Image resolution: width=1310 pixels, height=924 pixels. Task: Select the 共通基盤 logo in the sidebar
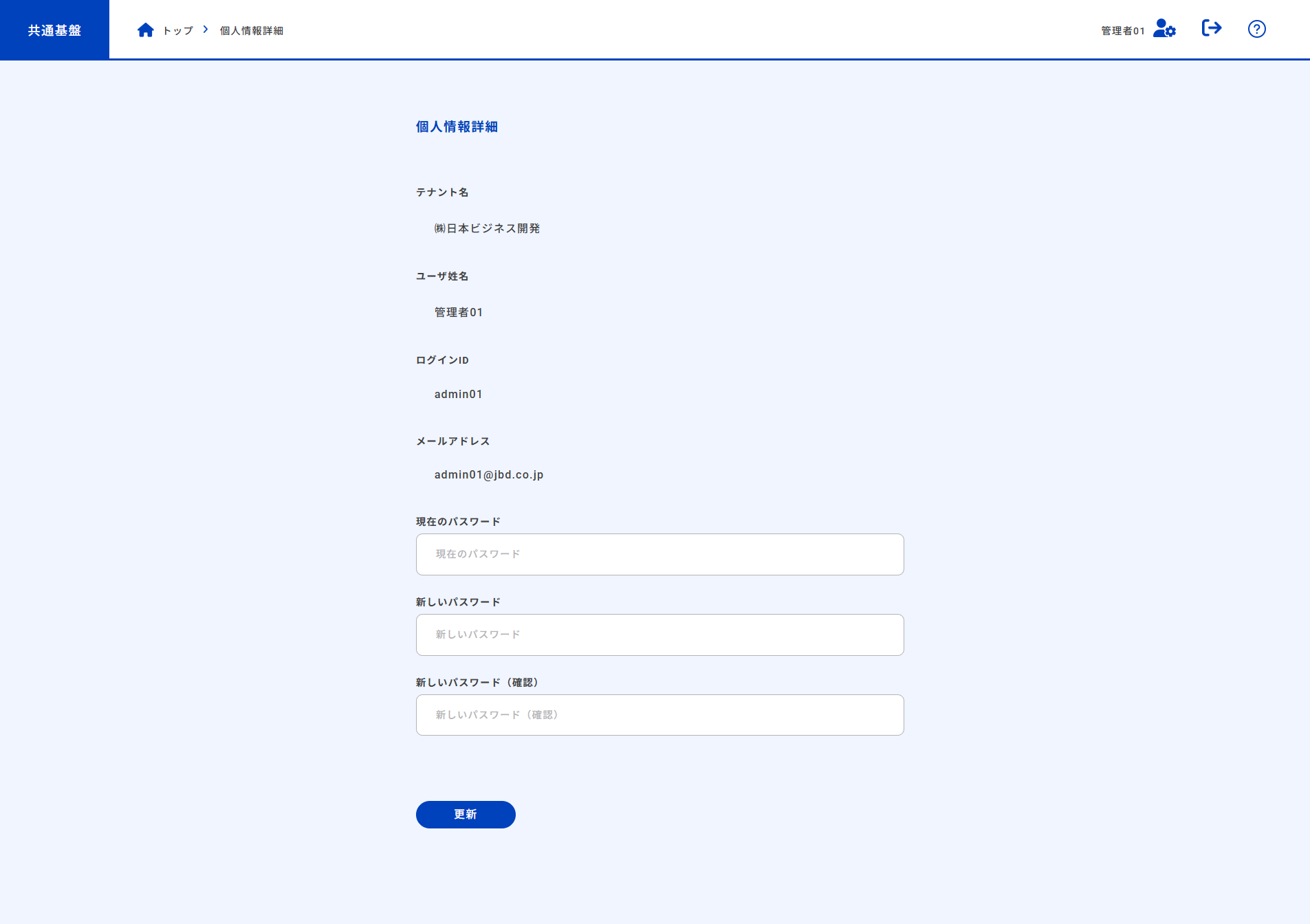[x=54, y=30]
